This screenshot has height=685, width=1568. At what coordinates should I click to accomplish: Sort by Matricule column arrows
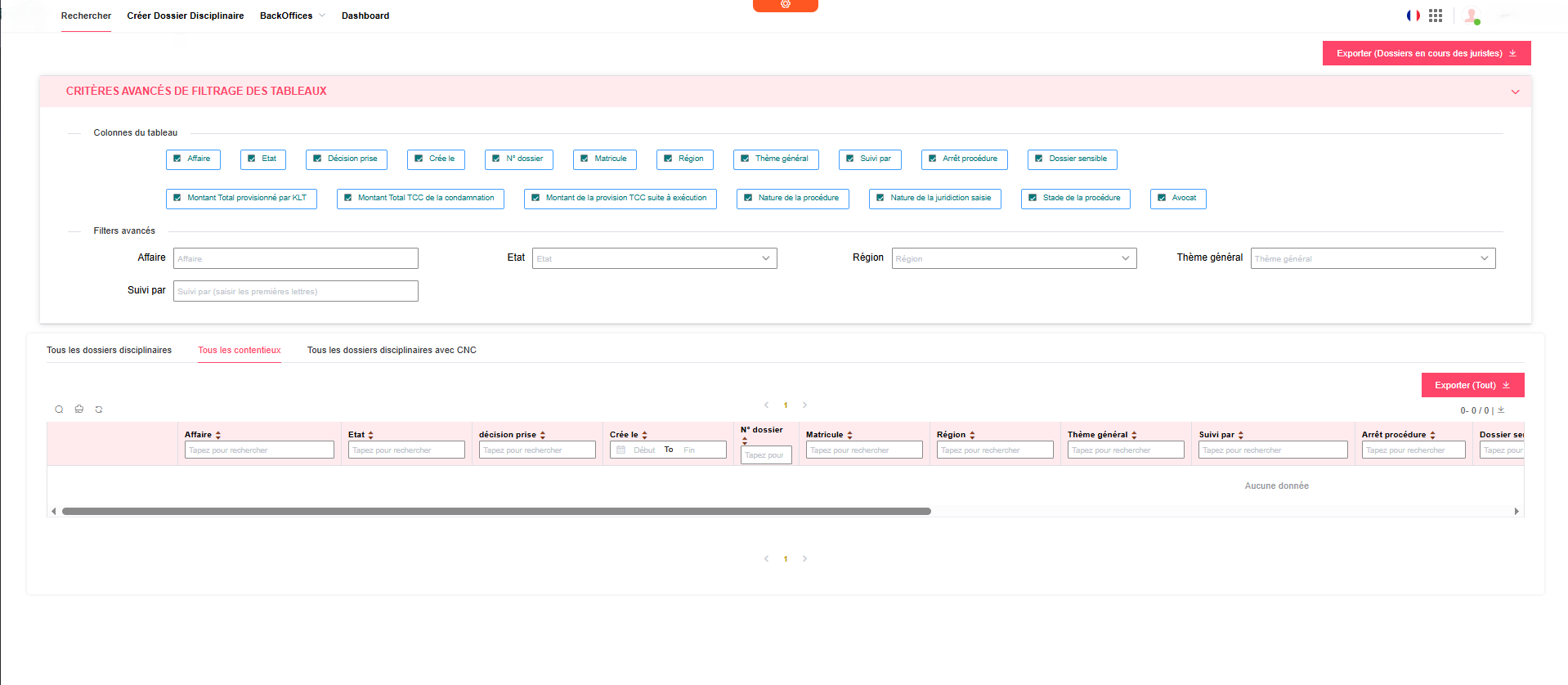(x=849, y=435)
